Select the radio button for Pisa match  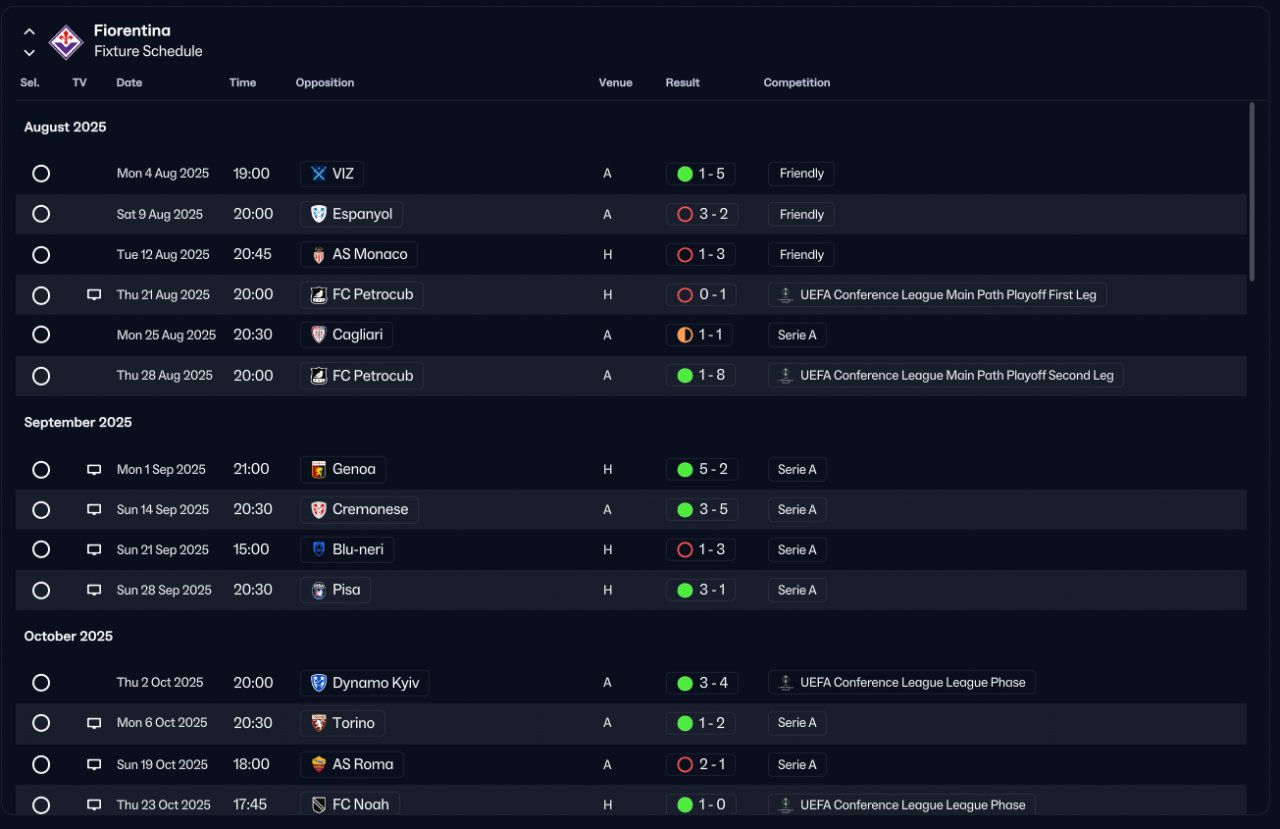41,590
